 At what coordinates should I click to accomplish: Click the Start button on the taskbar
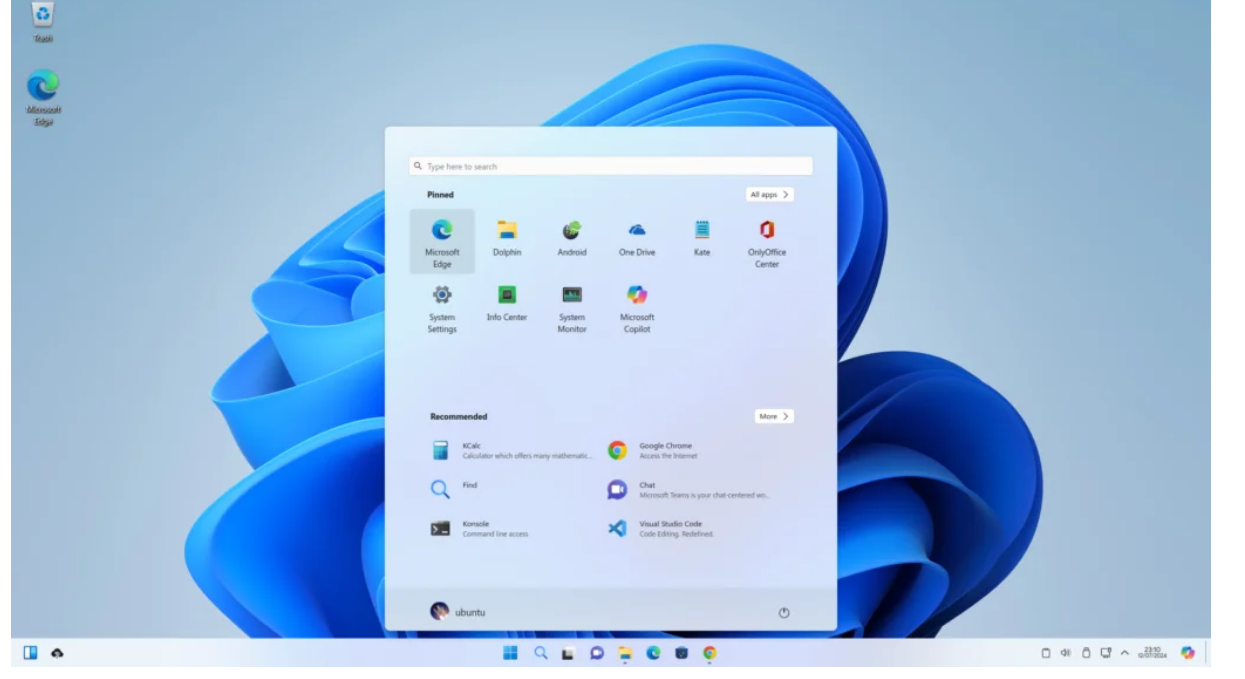click(511, 653)
